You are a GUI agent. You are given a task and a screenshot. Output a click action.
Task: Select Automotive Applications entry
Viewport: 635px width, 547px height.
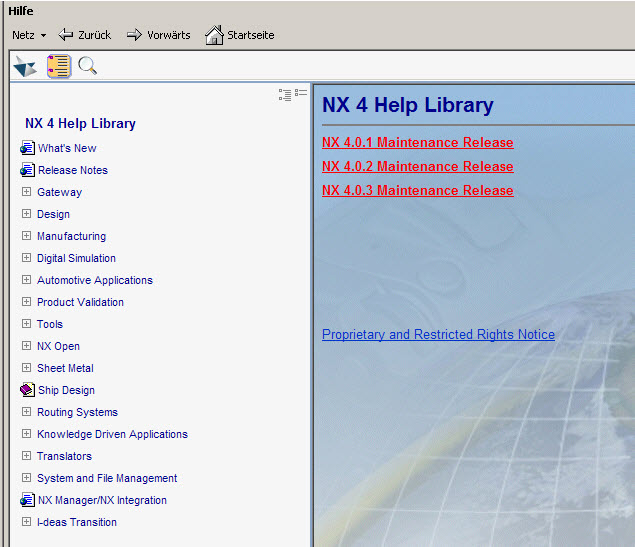pyautogui.click(x=95, y=280)
